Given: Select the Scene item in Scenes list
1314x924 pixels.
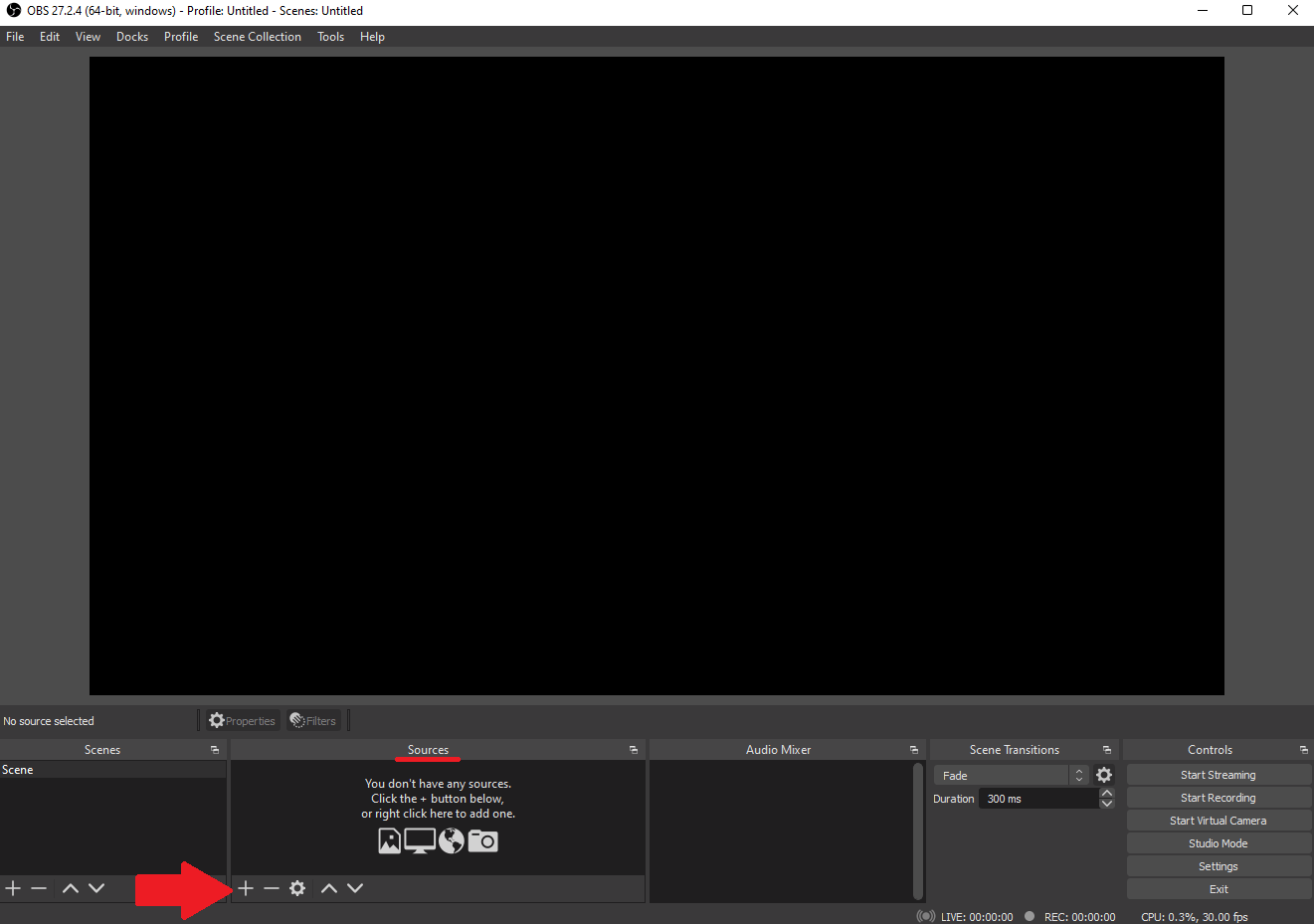Looking at the screenshot, I should (x=113, y=770).
